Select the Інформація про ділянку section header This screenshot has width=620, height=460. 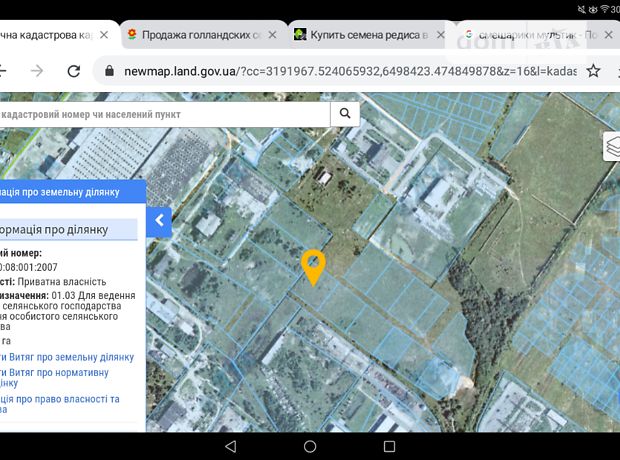point(68,229)
